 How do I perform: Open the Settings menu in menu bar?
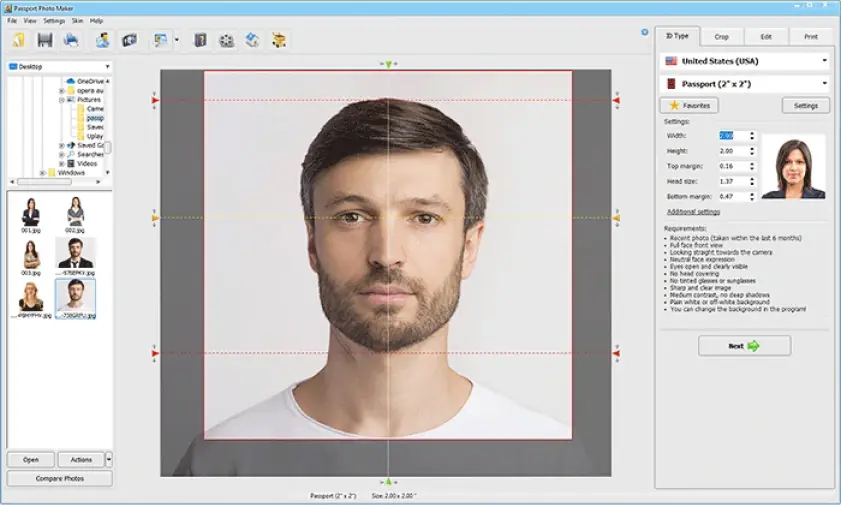54,20
